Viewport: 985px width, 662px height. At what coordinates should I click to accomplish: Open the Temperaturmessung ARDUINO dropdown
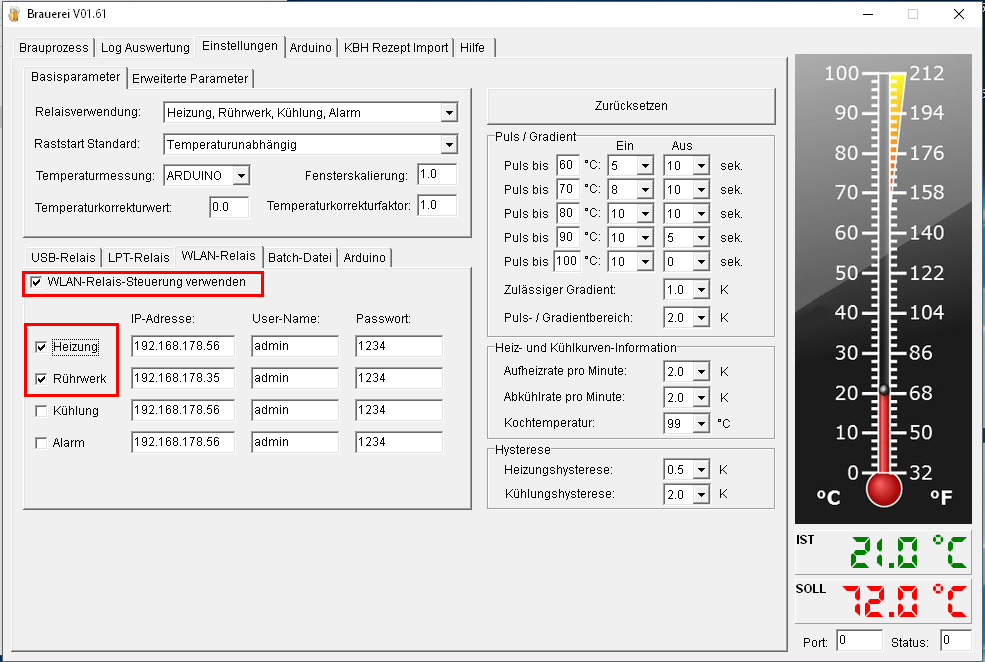(x=240, y=176)
